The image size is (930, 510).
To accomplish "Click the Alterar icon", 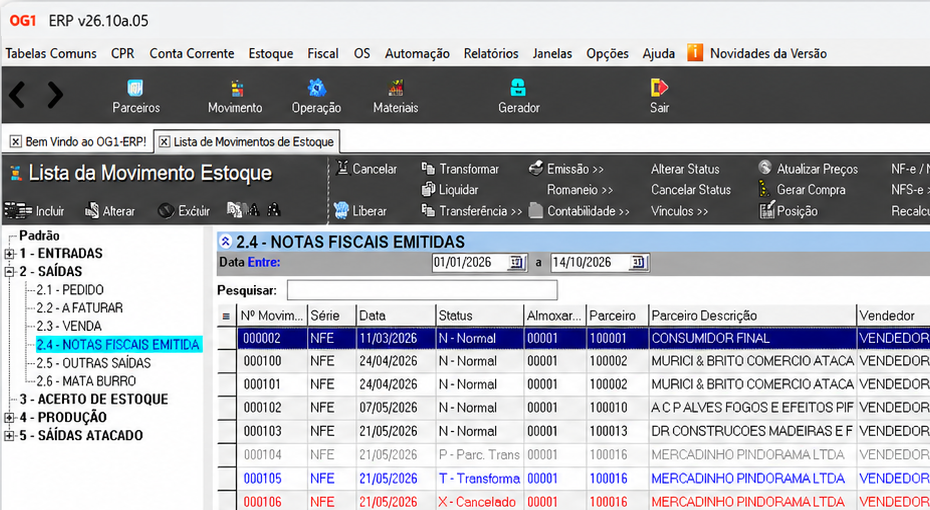I will click(91, 210).
